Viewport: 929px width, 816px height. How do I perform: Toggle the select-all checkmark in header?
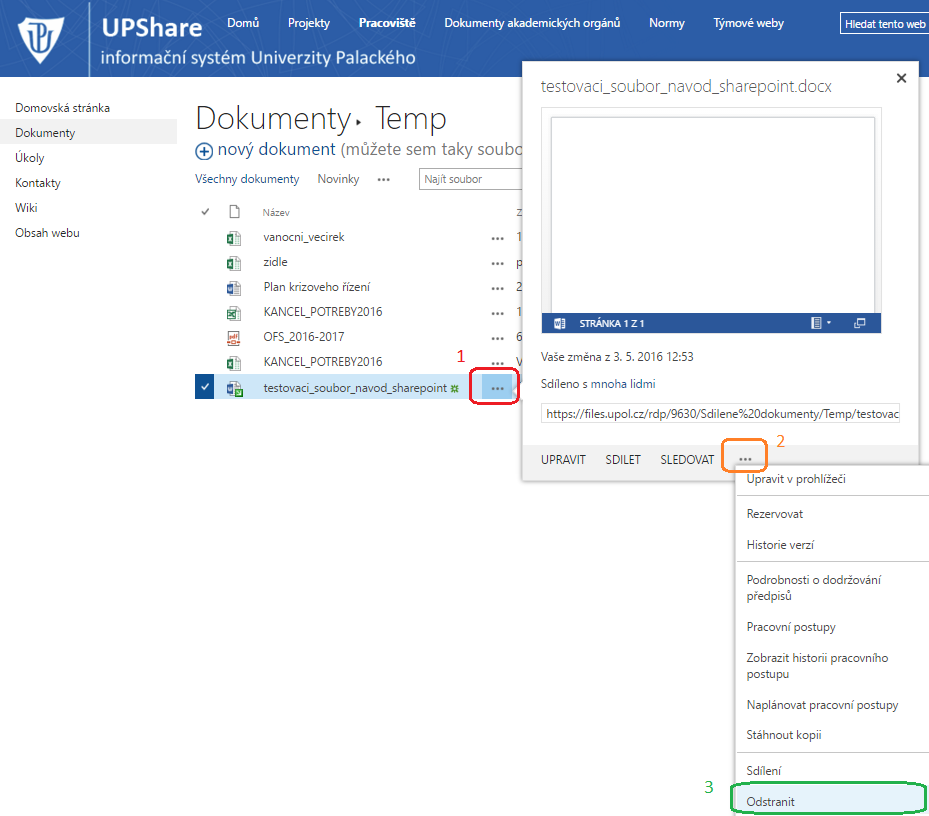[205, 212]
